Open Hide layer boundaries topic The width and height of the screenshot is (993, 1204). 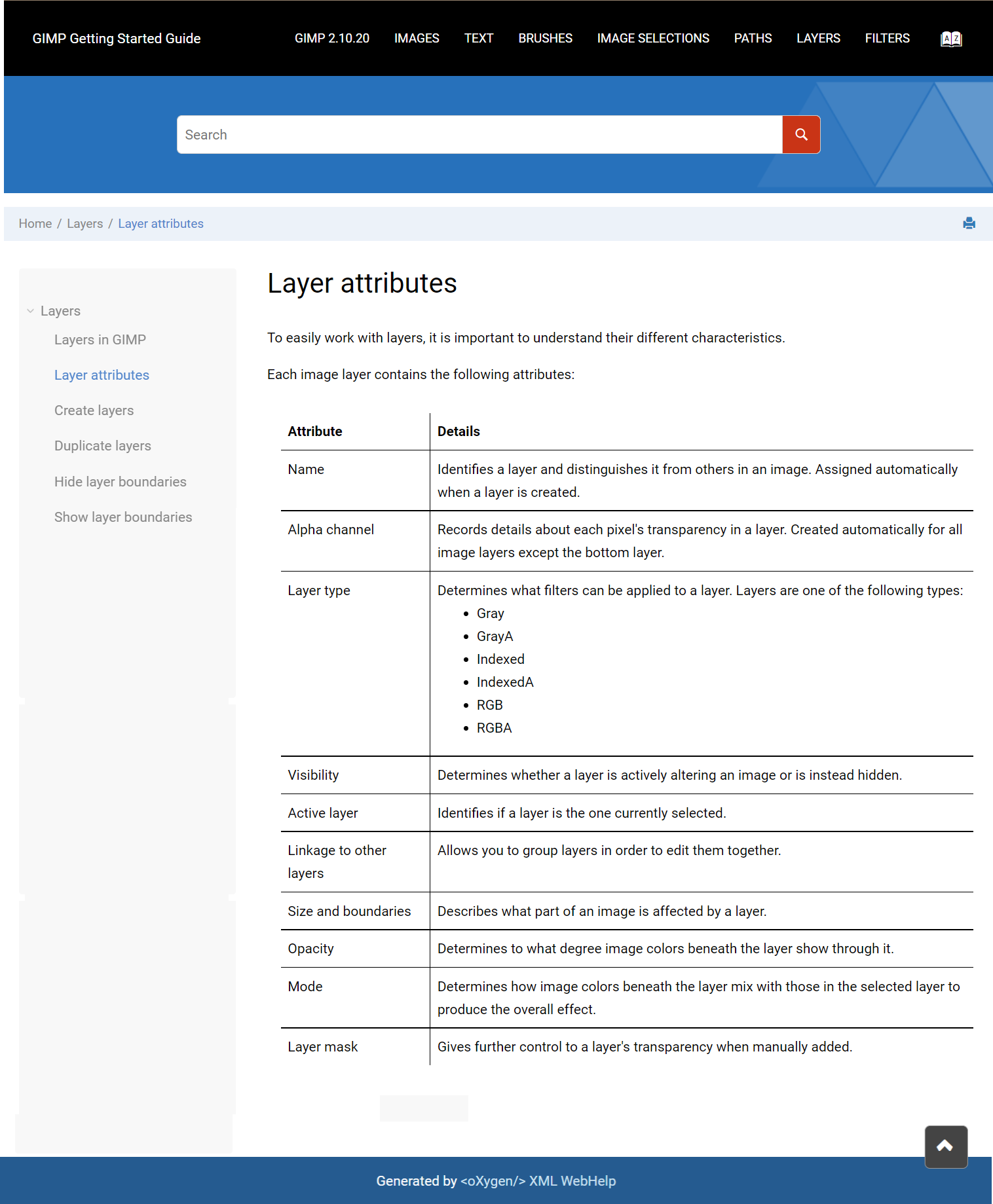coord(121,482)
